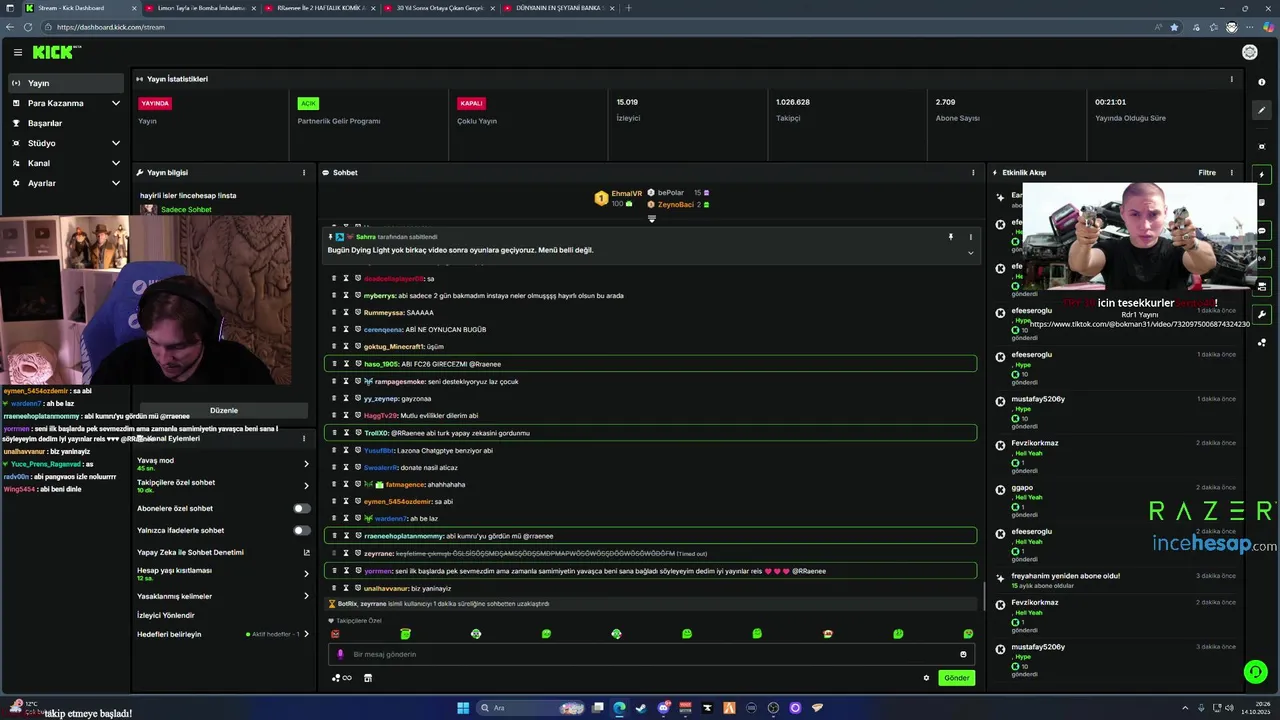Open the wrench tools icon in right sidebar
This screenshot has width=1280, height=720.
click(1262, 314)
